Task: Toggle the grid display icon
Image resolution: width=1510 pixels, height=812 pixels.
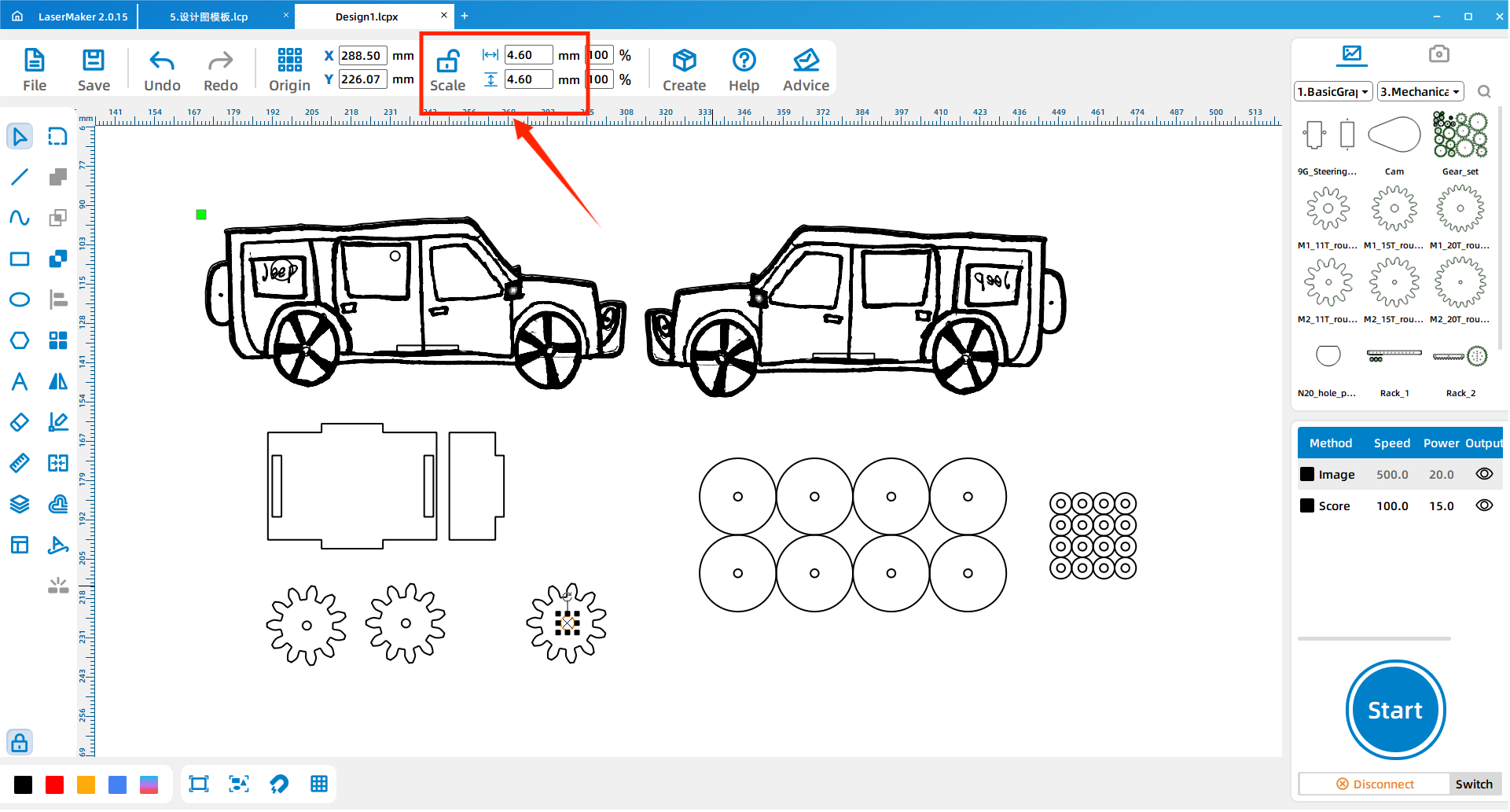Action: (x=319, y=784)
